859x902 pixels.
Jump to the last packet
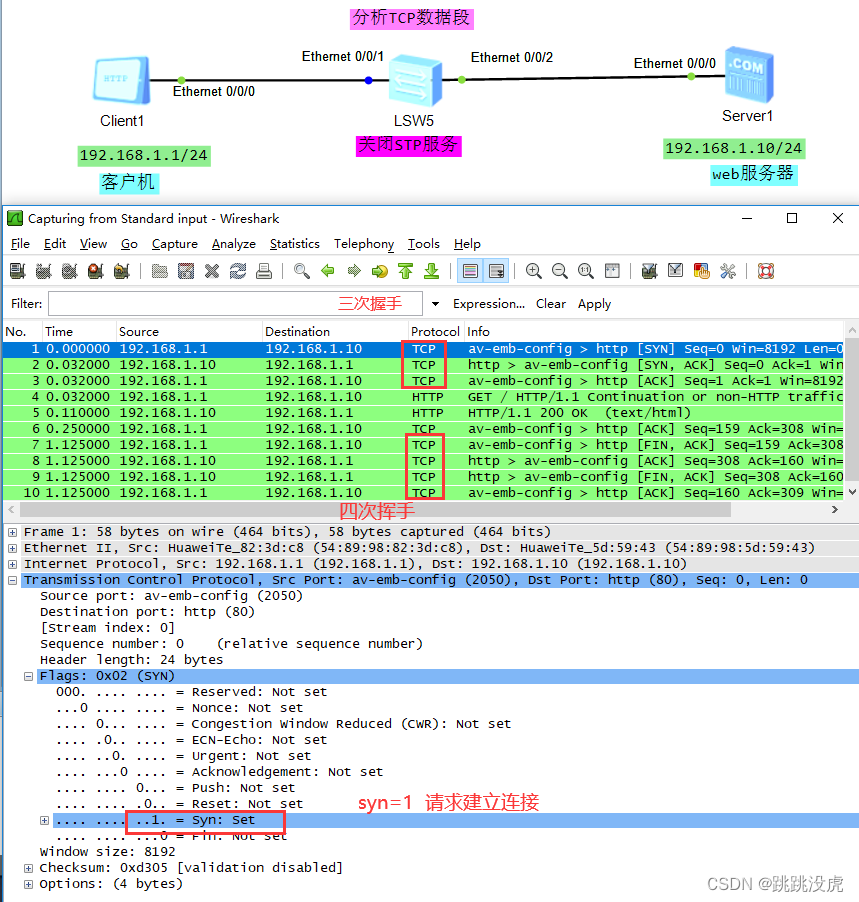[432, 271]
